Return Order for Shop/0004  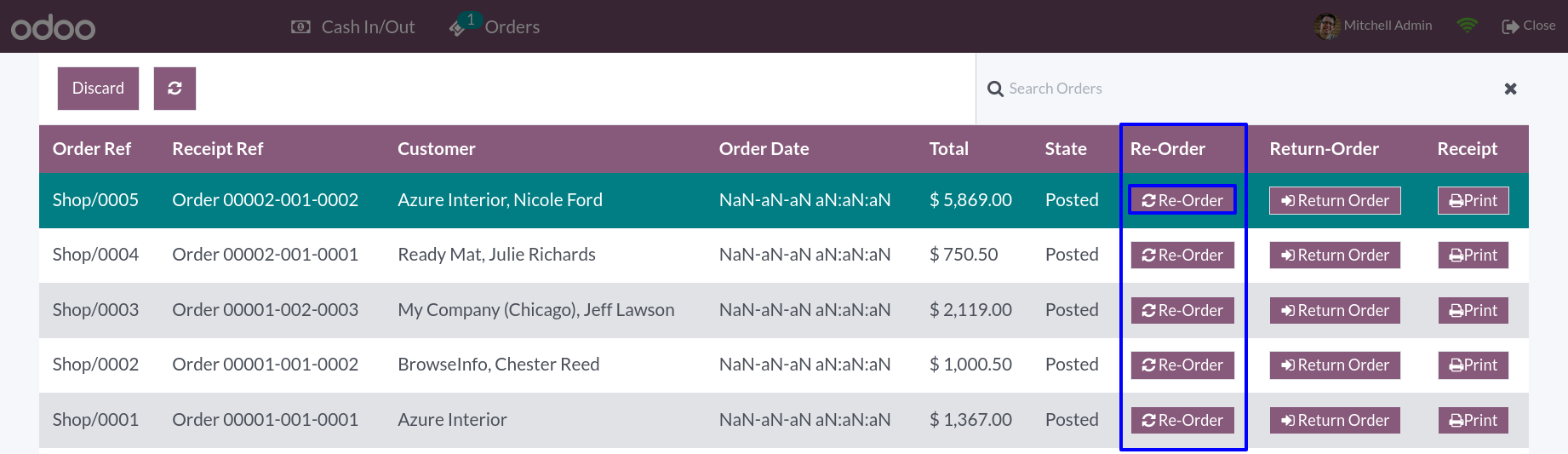(x=1335, y=255)
